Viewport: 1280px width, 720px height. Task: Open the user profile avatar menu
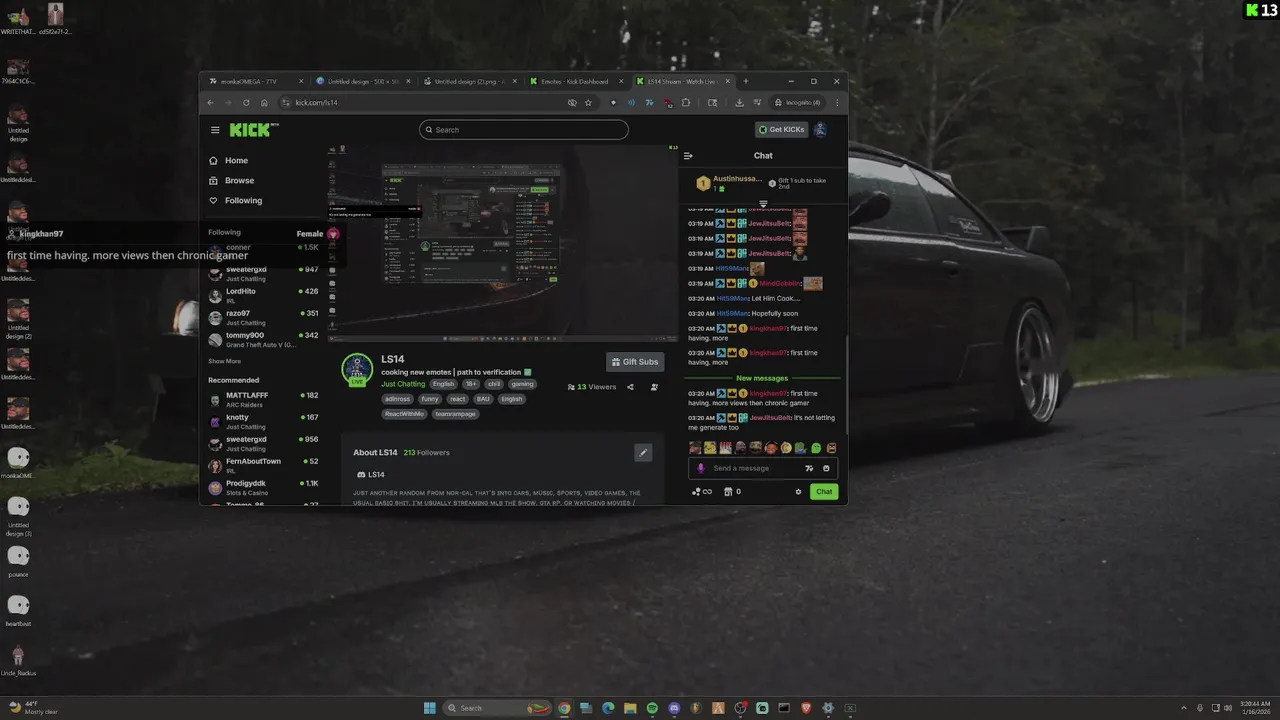click(821, 130)
